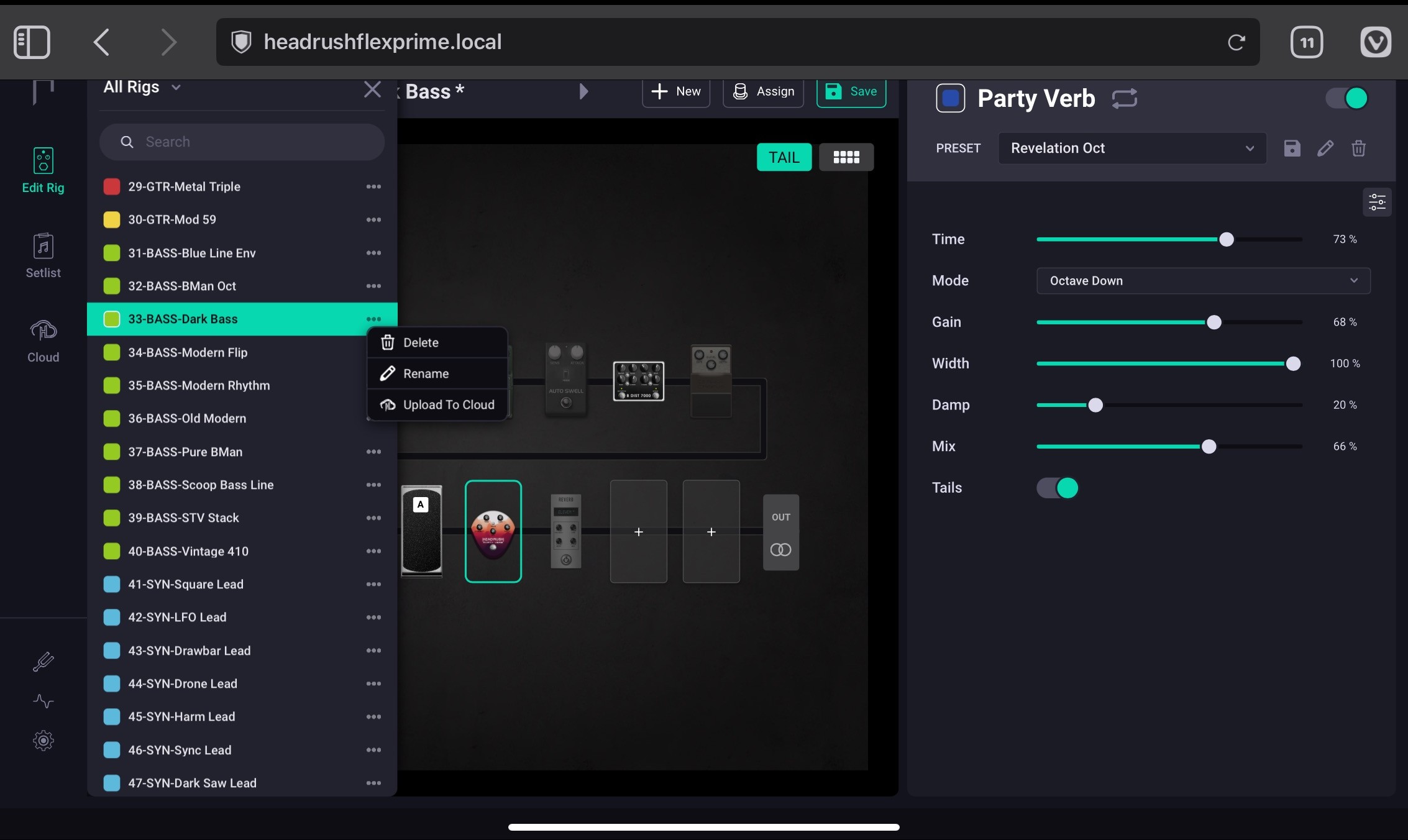
Task: Save the preset with the disk icon
Action: (x=1292, y=148)
